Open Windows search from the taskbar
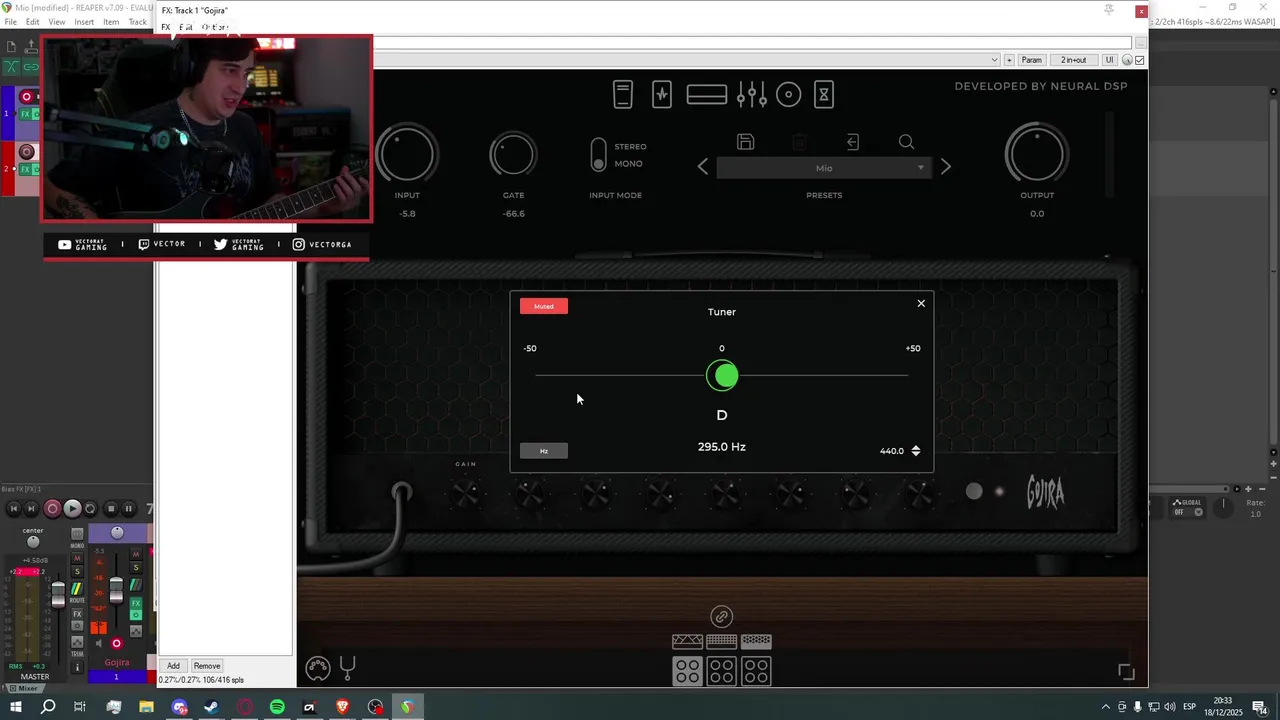Screen dimensions: 1280x720 [48, 707]
